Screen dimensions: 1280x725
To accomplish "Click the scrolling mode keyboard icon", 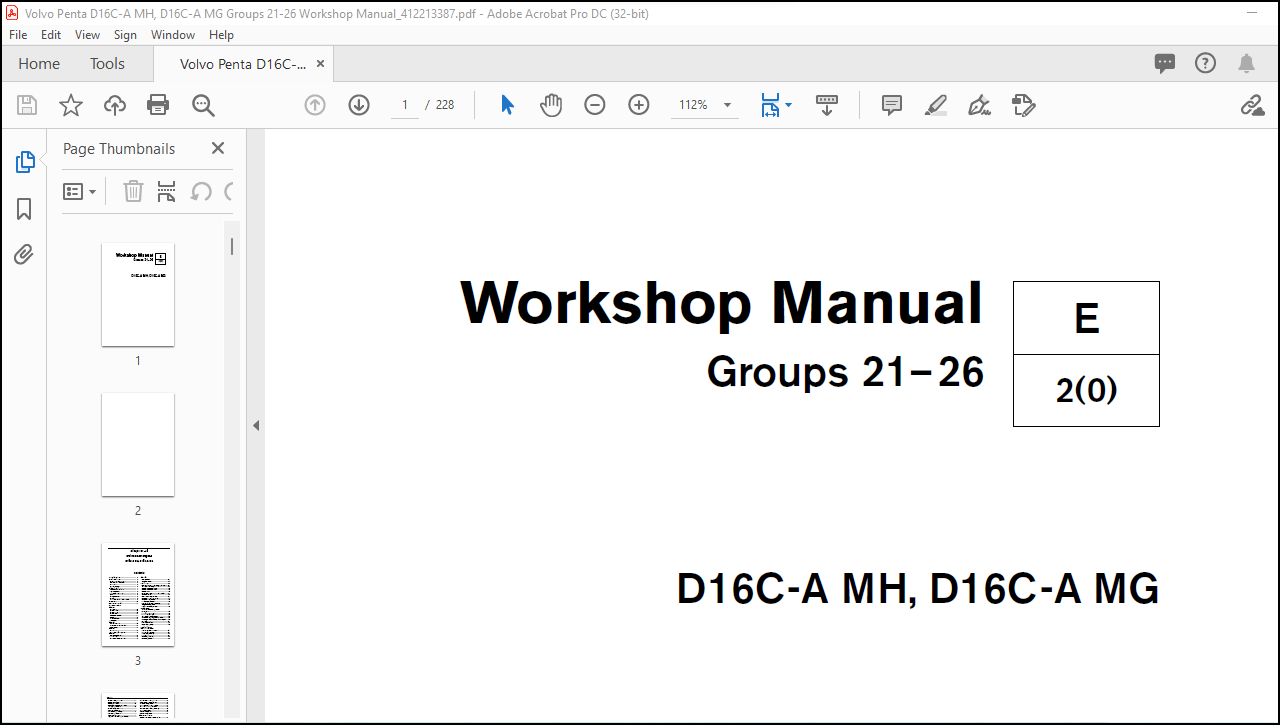I will [827, 105].
